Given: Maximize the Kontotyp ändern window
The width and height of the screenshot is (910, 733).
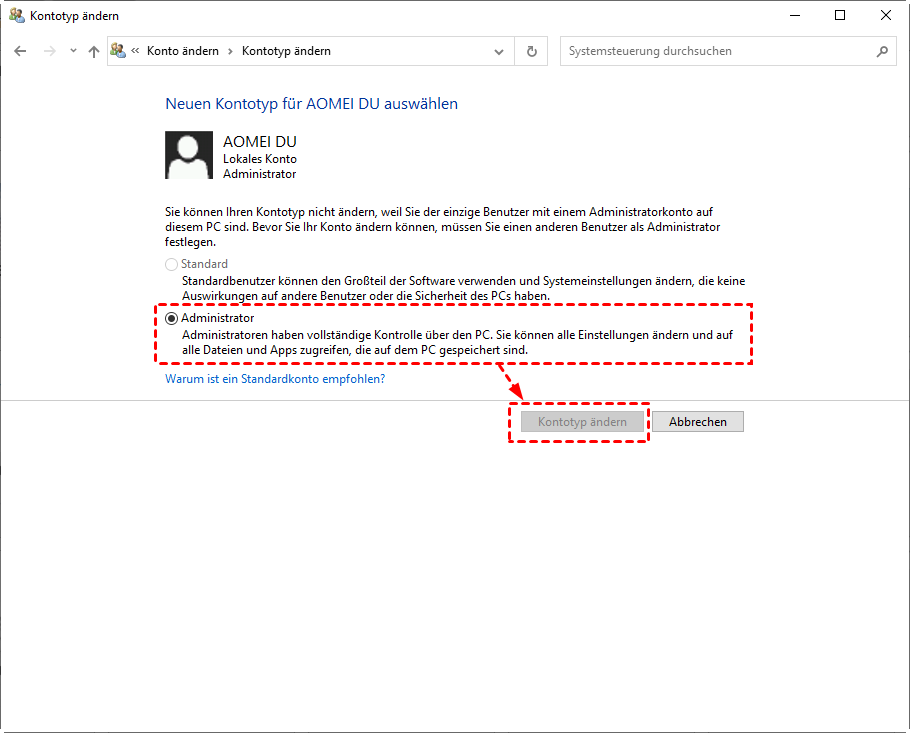Looking at the screenshot, I should [840, 16].
